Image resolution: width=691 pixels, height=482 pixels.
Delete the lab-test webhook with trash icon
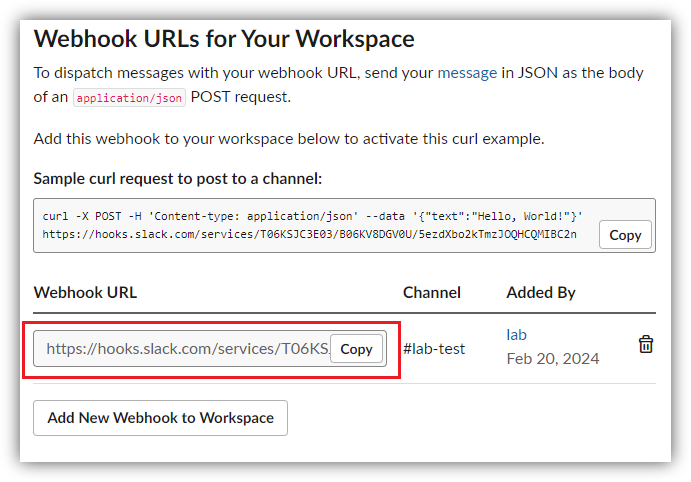click(x=646, y=344)
